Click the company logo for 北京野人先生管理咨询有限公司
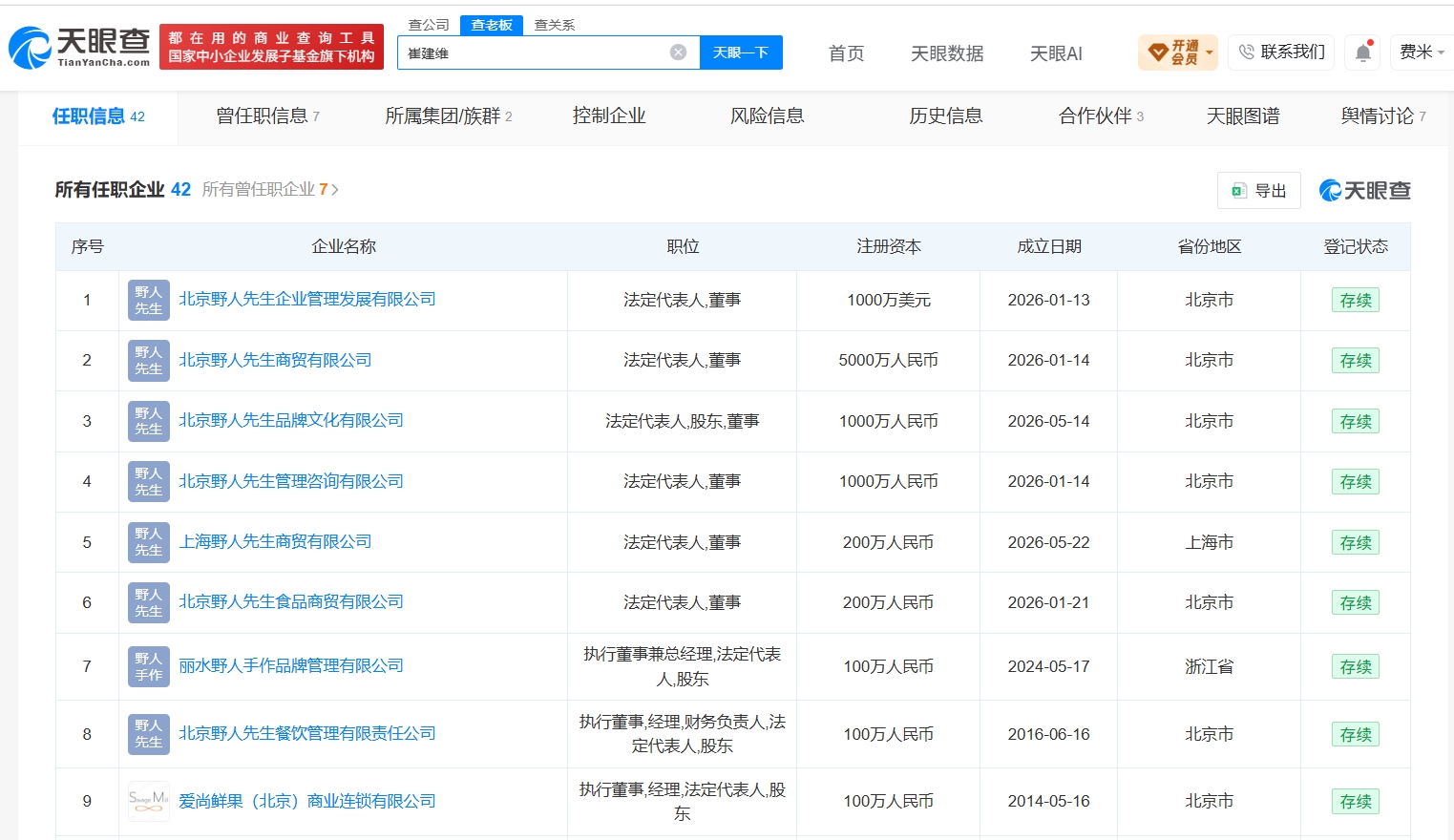The image size is (1454, 840). click(x=149, y=481)
